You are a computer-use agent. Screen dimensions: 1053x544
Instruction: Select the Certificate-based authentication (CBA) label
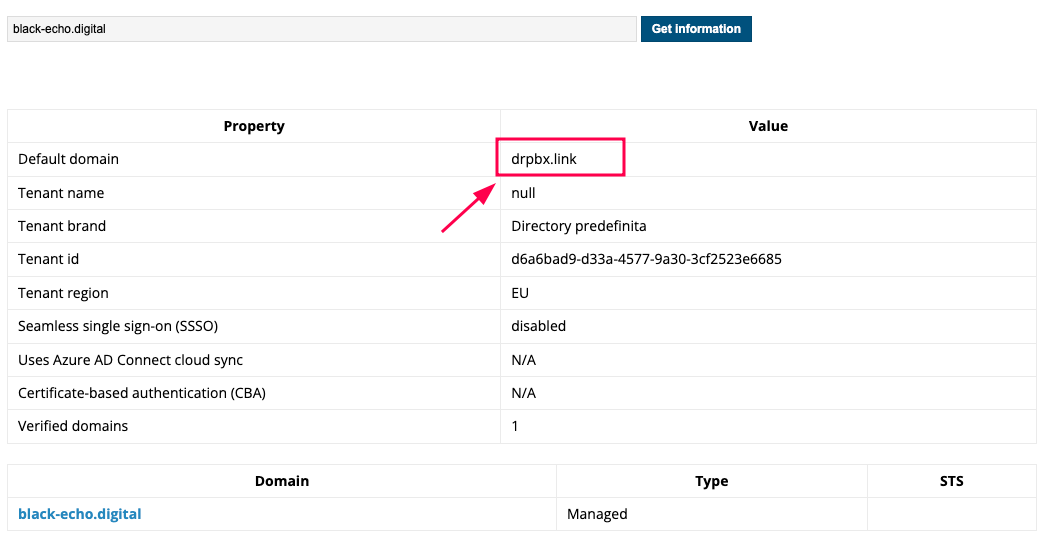click(x=142, y=393)
